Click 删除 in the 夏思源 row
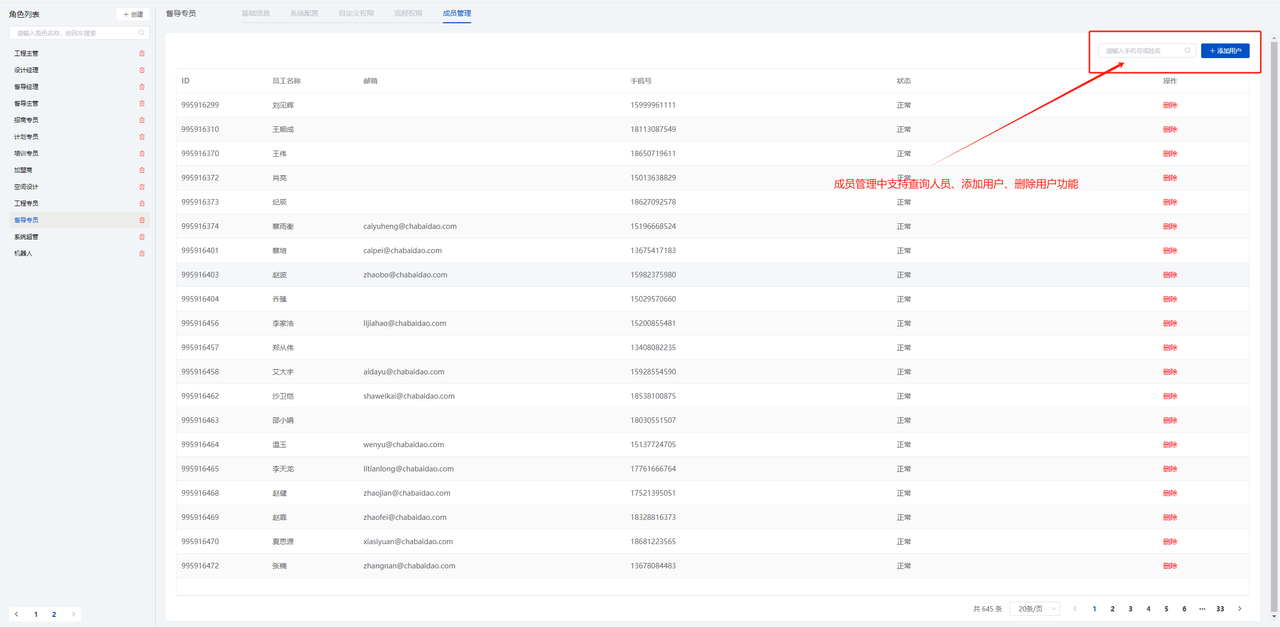This screenshot has width=1280, height=627. [1170, 542]
